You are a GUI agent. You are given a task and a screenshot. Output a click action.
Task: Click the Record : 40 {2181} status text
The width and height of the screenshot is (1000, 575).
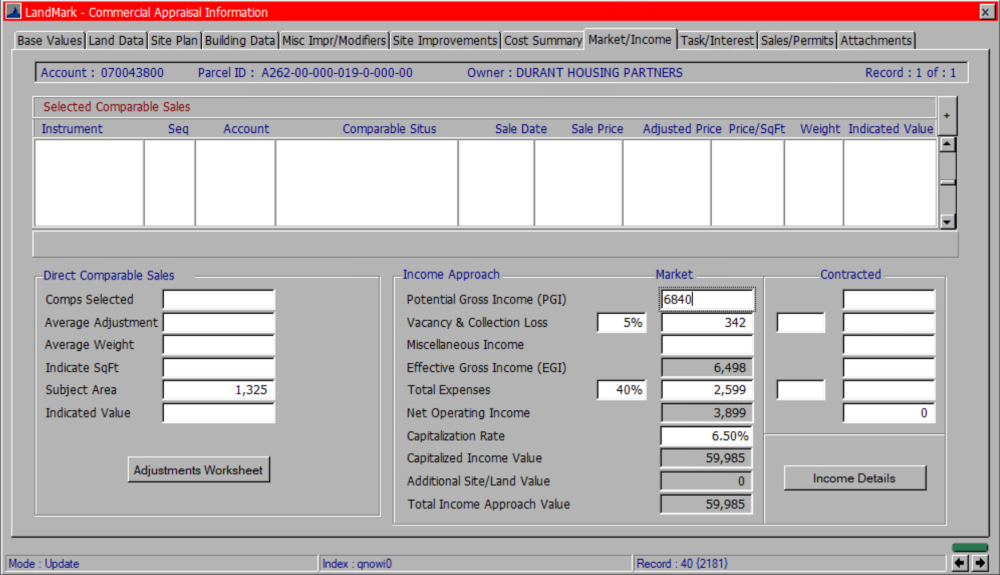tap(682, 564)
